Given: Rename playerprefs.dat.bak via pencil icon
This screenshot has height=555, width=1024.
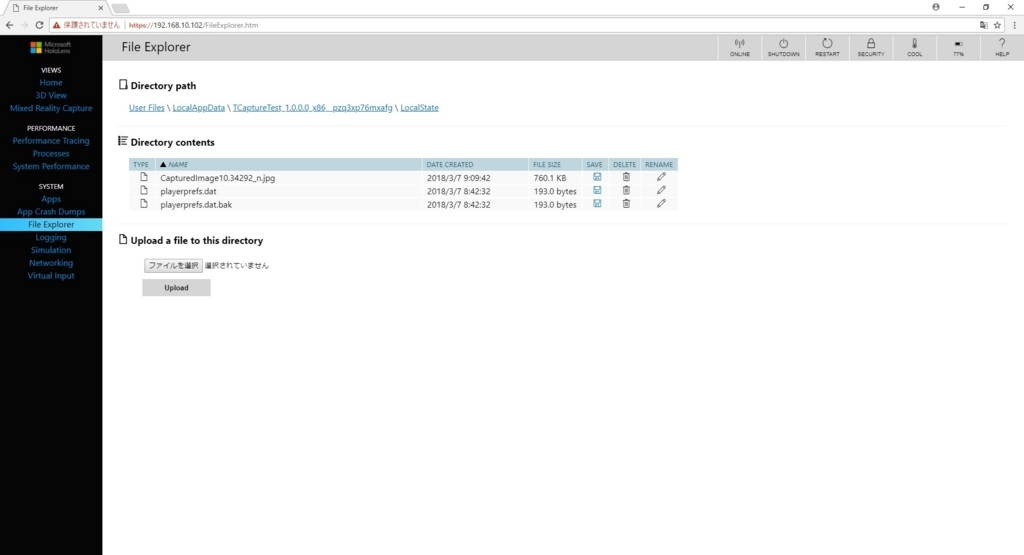Looking at the screenshot, I should tap(661, 204).
